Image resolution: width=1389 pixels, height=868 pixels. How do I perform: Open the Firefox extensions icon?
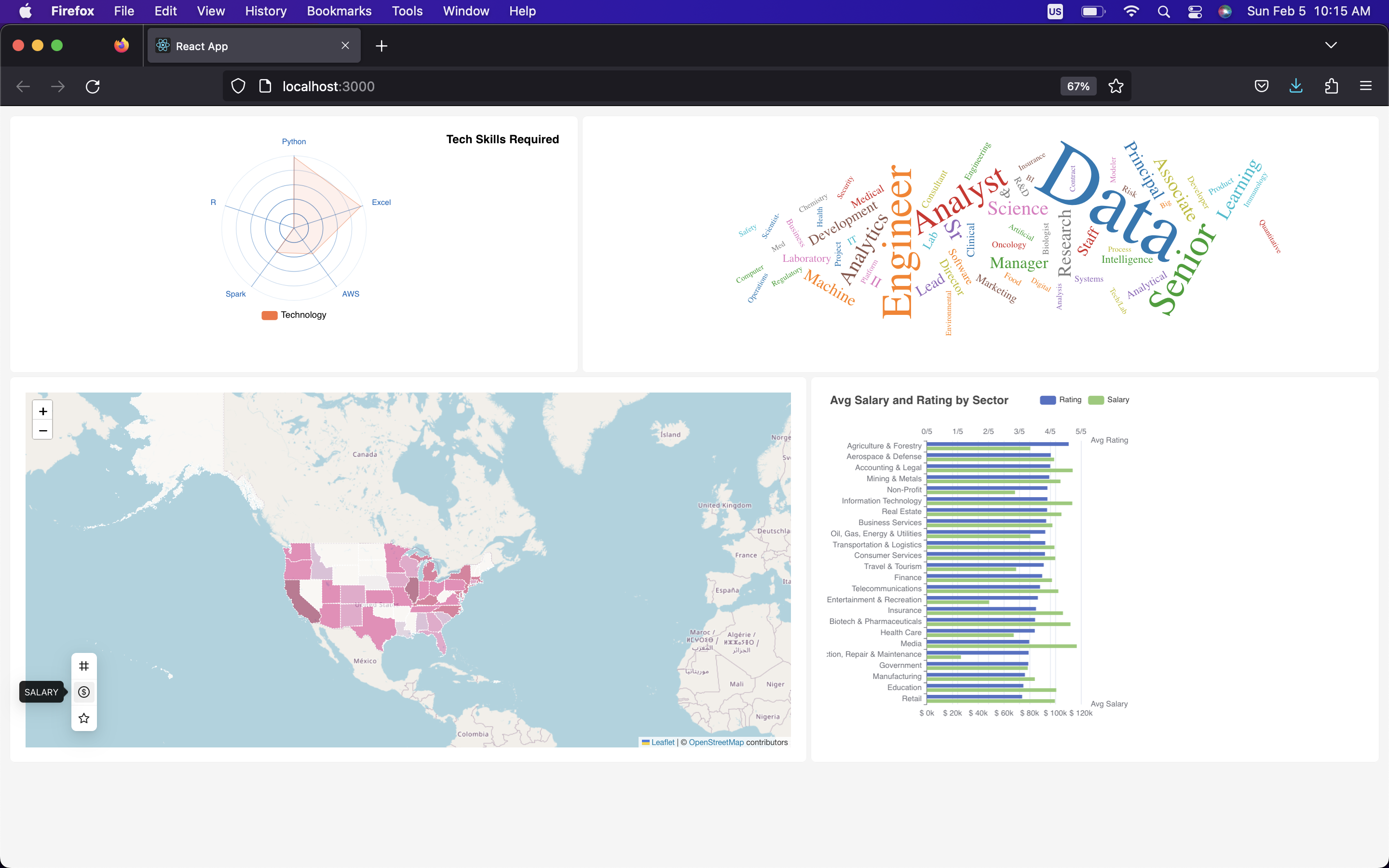click(1331, 86)
